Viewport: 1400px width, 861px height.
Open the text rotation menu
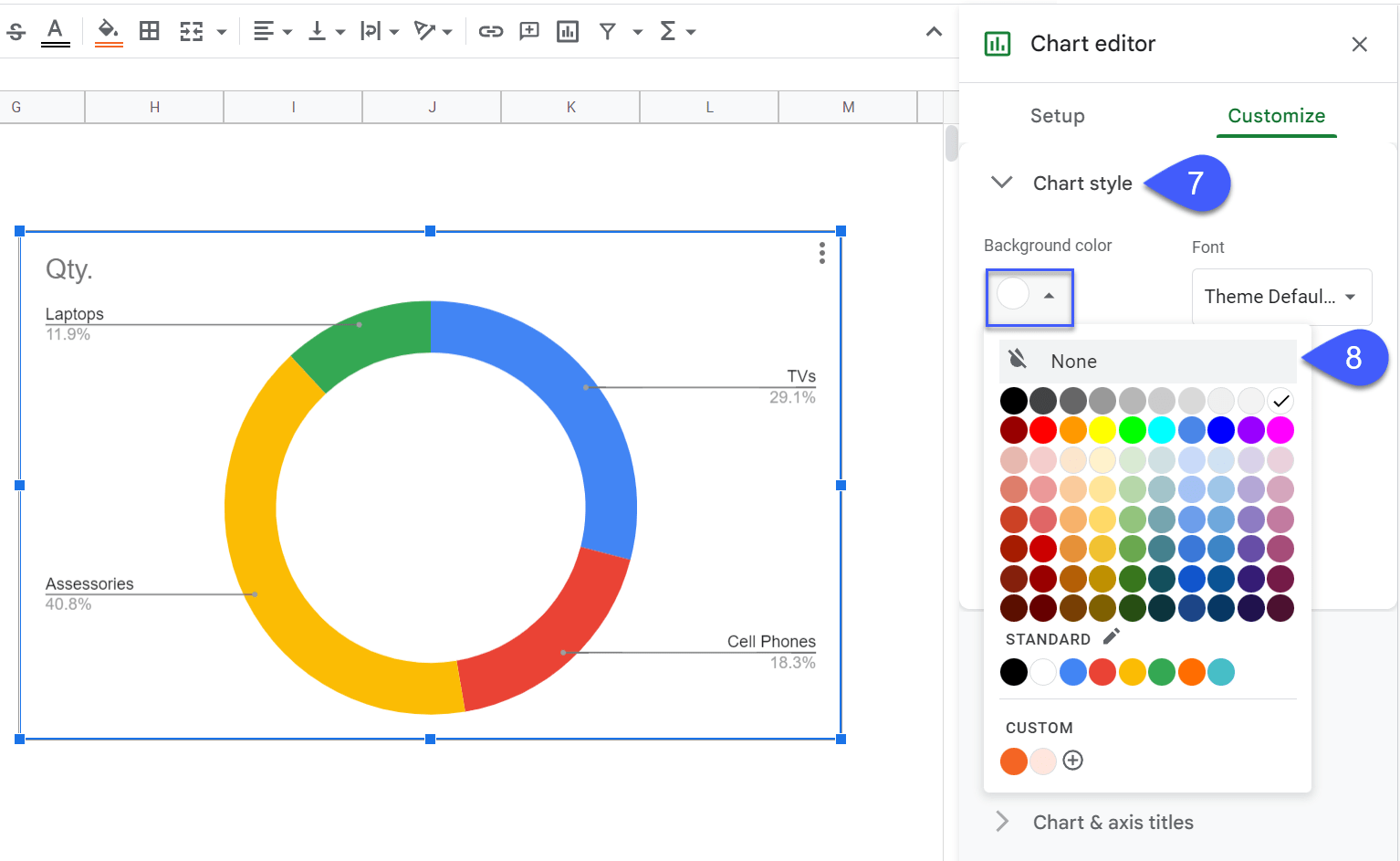[x=433, y=32]
